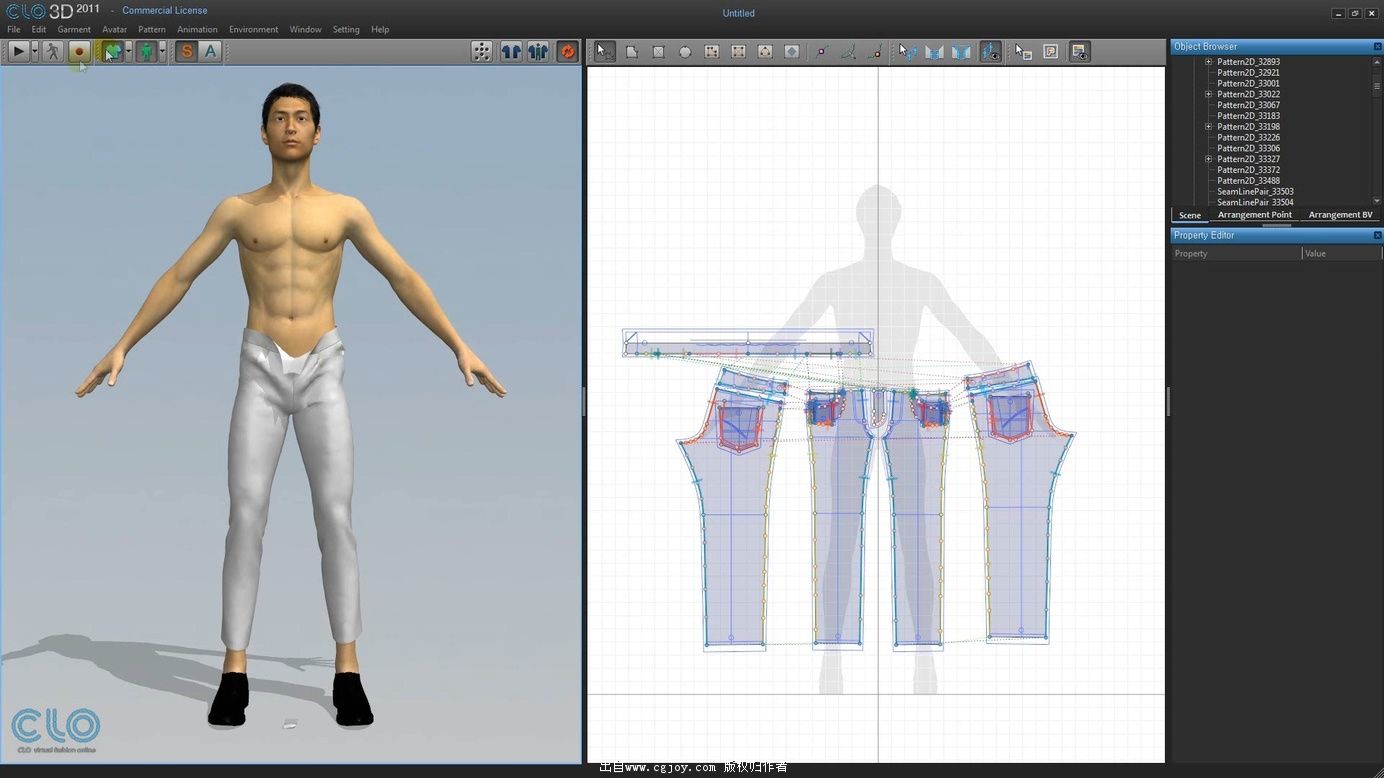Click the record button in 3D toolbar
Screen dimensions: 1384x778
coord(79,51)
